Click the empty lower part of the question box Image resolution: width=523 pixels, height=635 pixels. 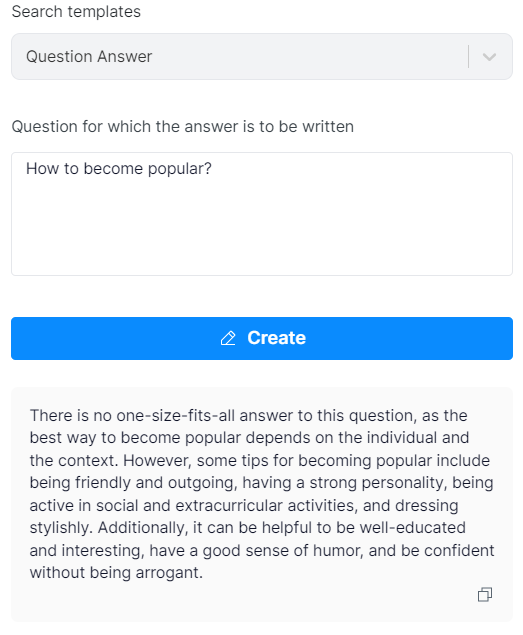pos(262,239)
